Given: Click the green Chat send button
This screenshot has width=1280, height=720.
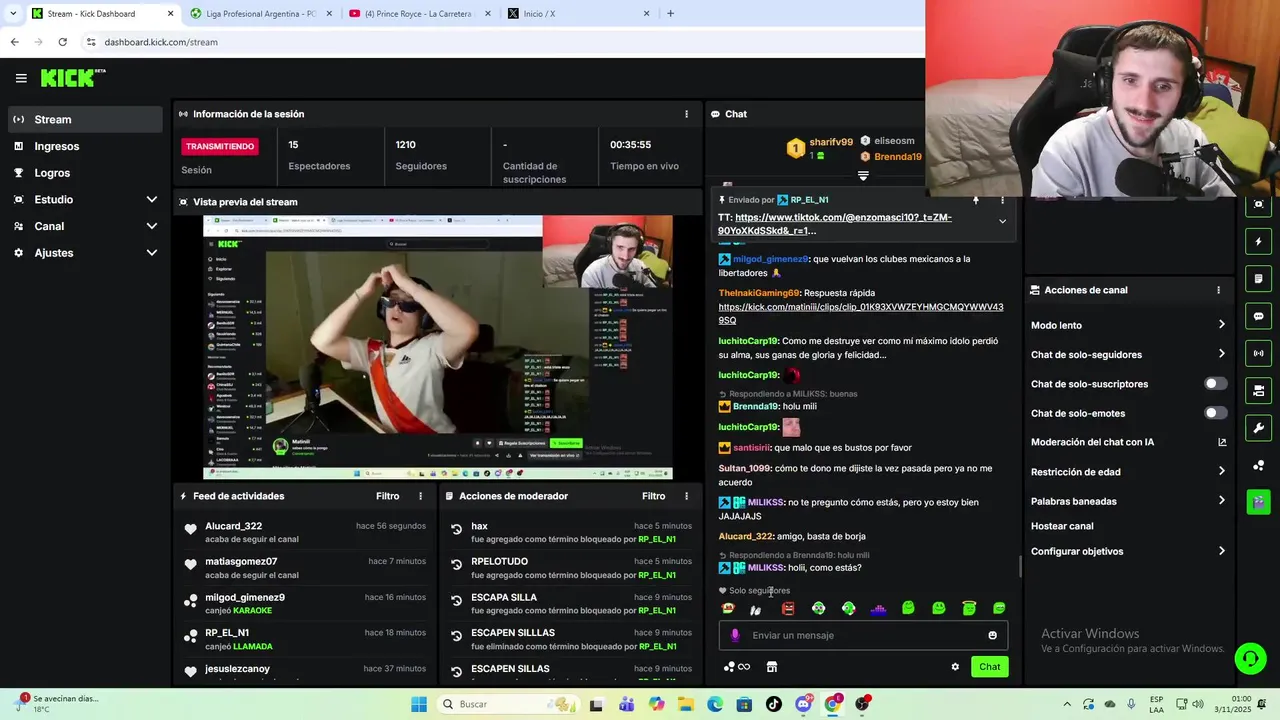Looking at the screenshot, I should coord(989,667).
